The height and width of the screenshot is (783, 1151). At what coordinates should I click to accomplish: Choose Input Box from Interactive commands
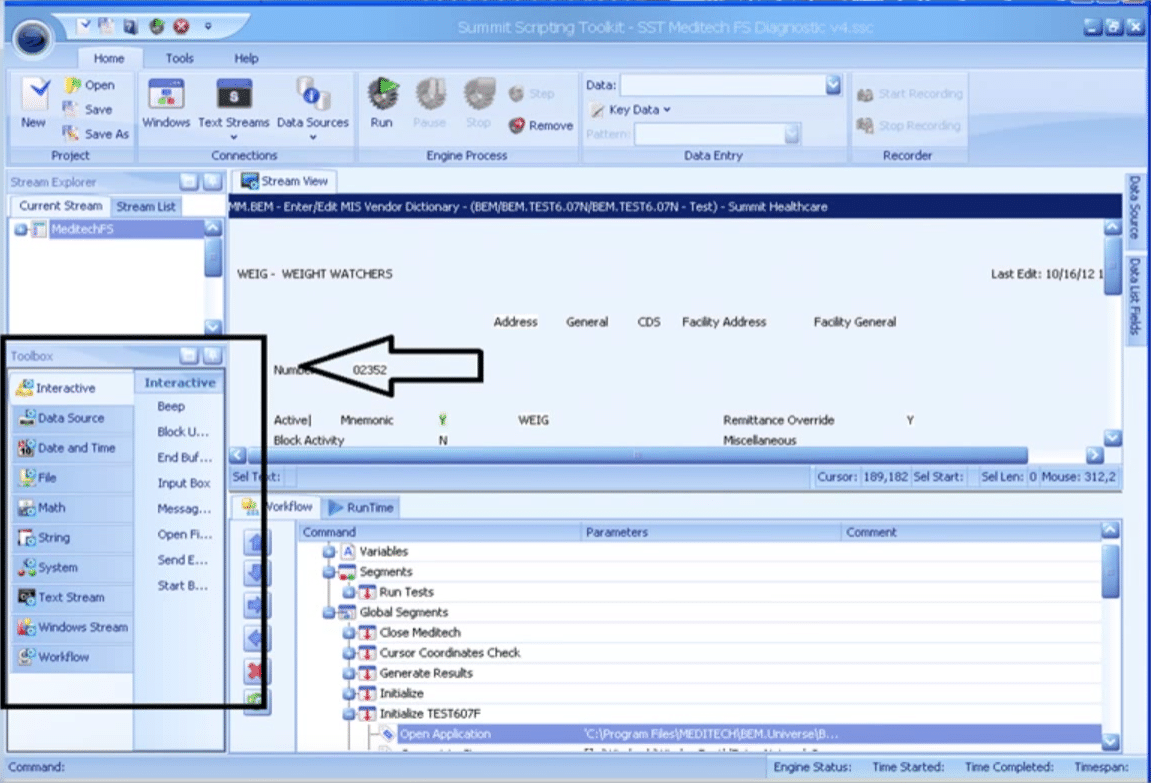(x=184, y=484)
